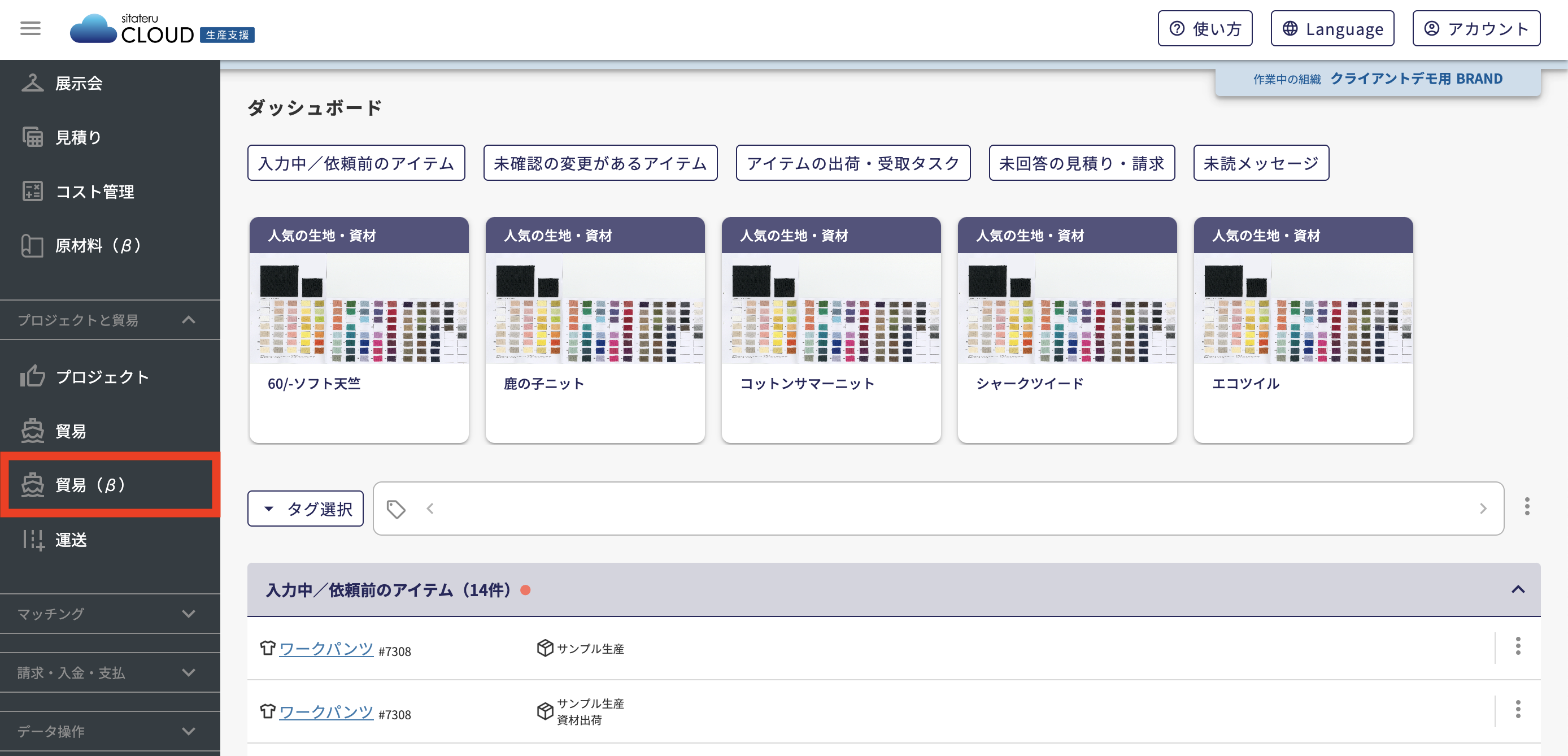Click the 原材料 fabric icon
This screenshot has height=756, width=1568.
click(x=32, y=245)
